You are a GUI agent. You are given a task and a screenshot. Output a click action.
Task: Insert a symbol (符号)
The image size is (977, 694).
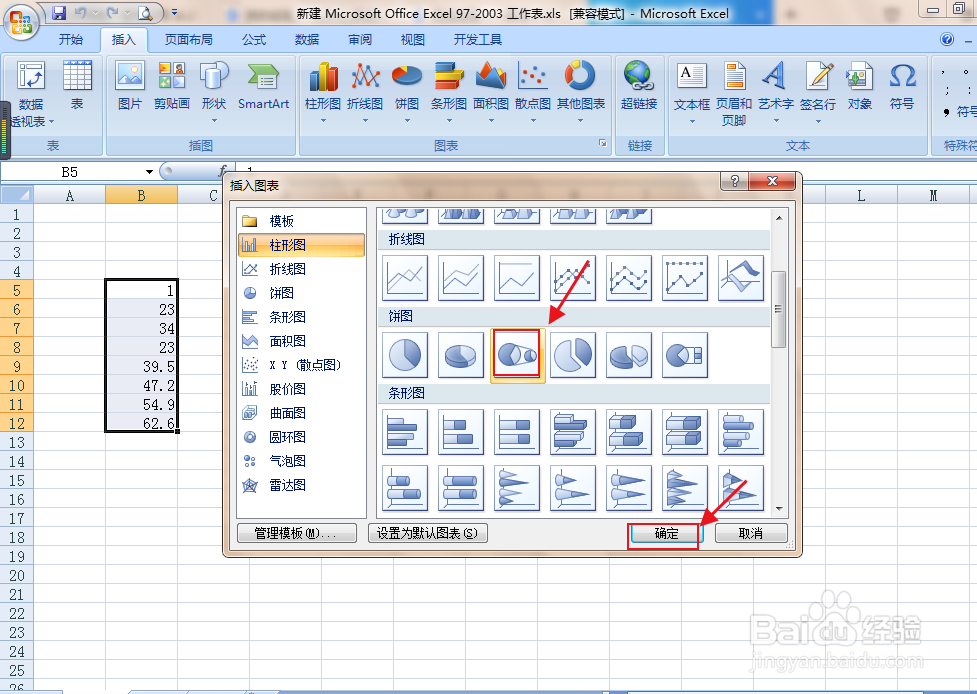(x=902, y=86)
